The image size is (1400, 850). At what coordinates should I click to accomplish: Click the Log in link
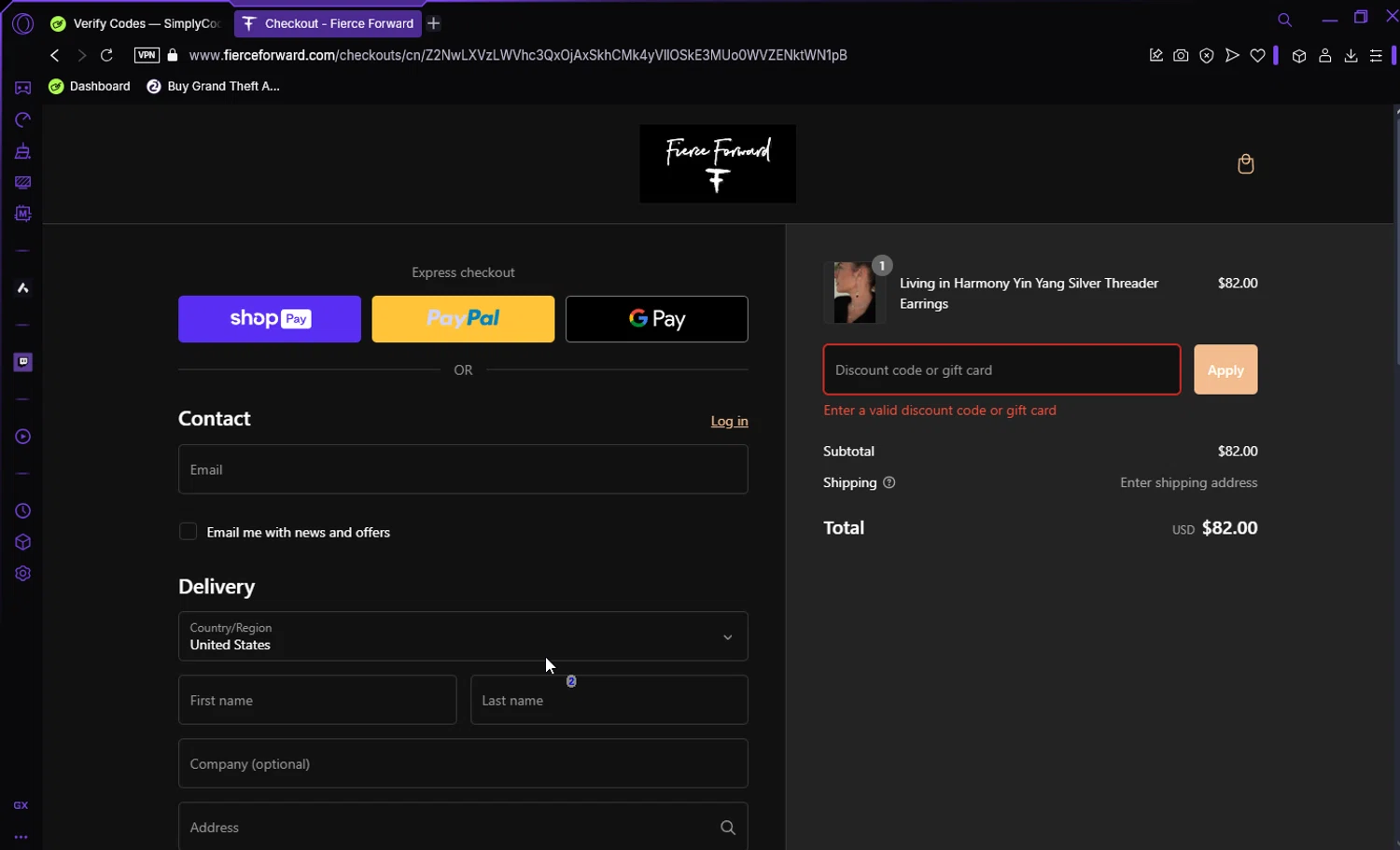click(729, 422)
